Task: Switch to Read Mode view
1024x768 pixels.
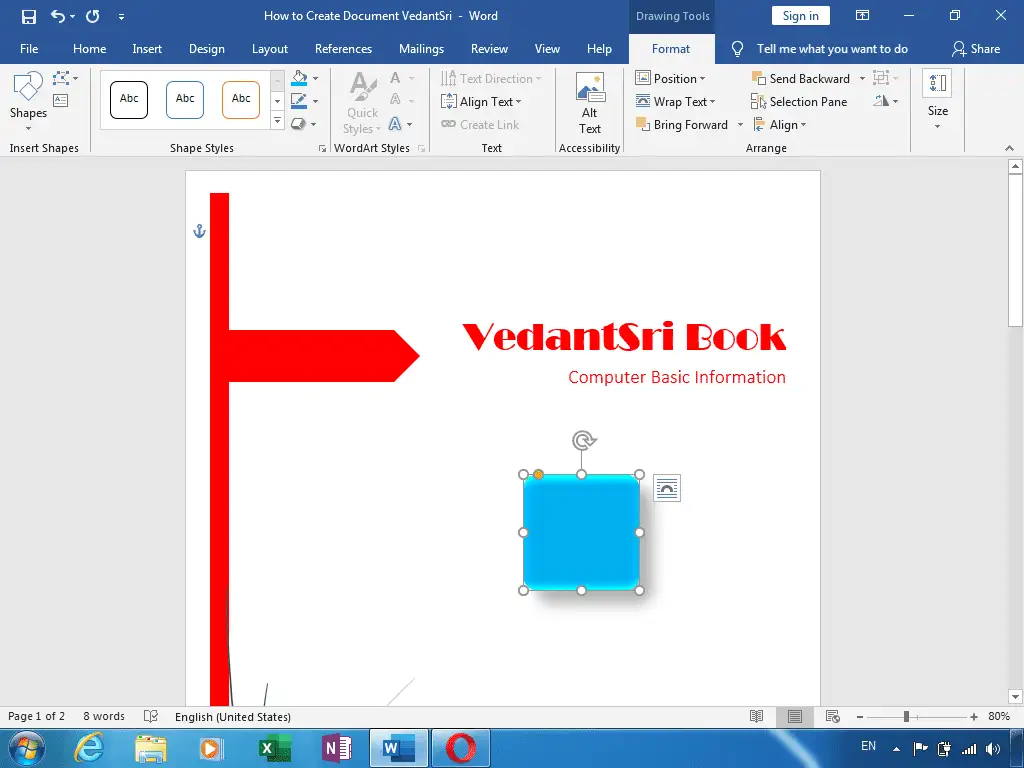Action: pyautogui.click(x=756, y=716)
